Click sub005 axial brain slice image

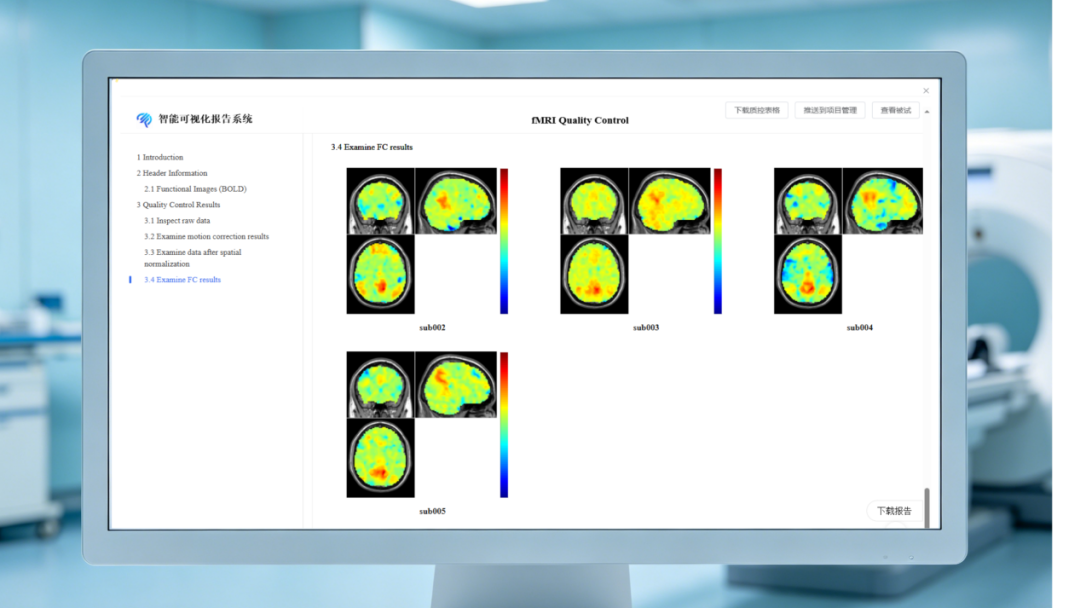380,458
